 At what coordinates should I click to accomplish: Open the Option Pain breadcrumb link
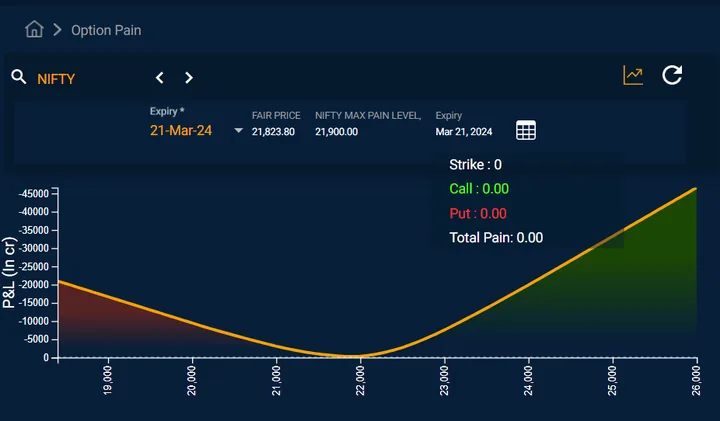(106, 30)
